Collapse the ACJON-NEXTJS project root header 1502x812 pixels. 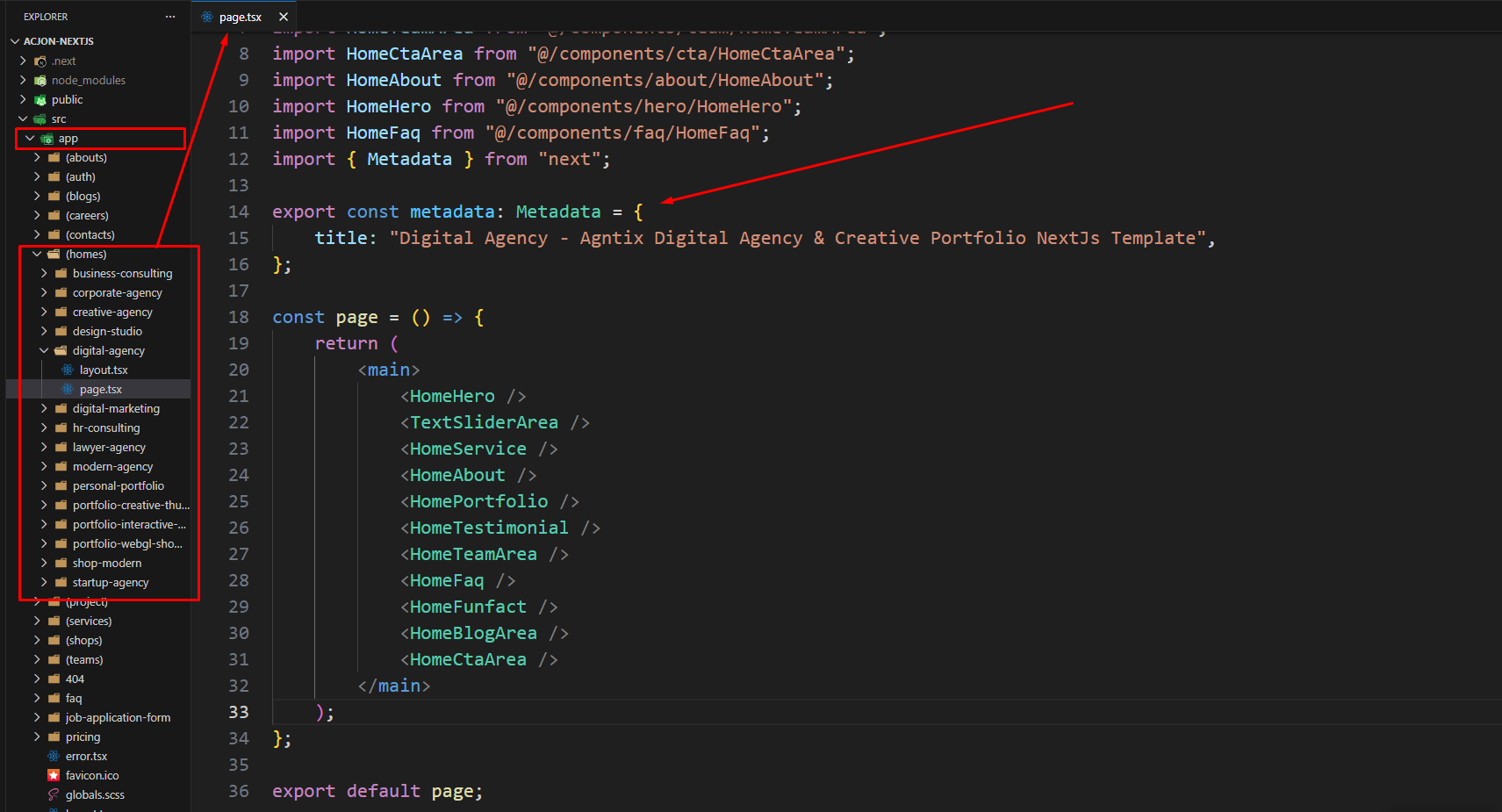click(x=15, y=41)
